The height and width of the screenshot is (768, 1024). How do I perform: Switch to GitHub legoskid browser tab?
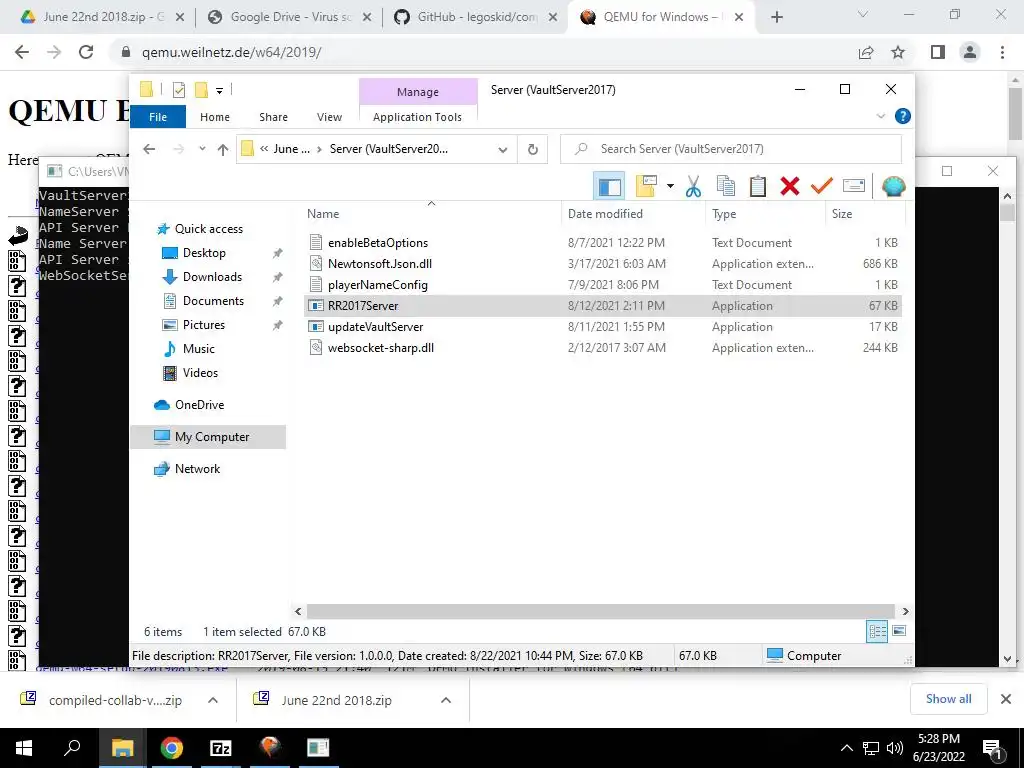tap(477, 17)
